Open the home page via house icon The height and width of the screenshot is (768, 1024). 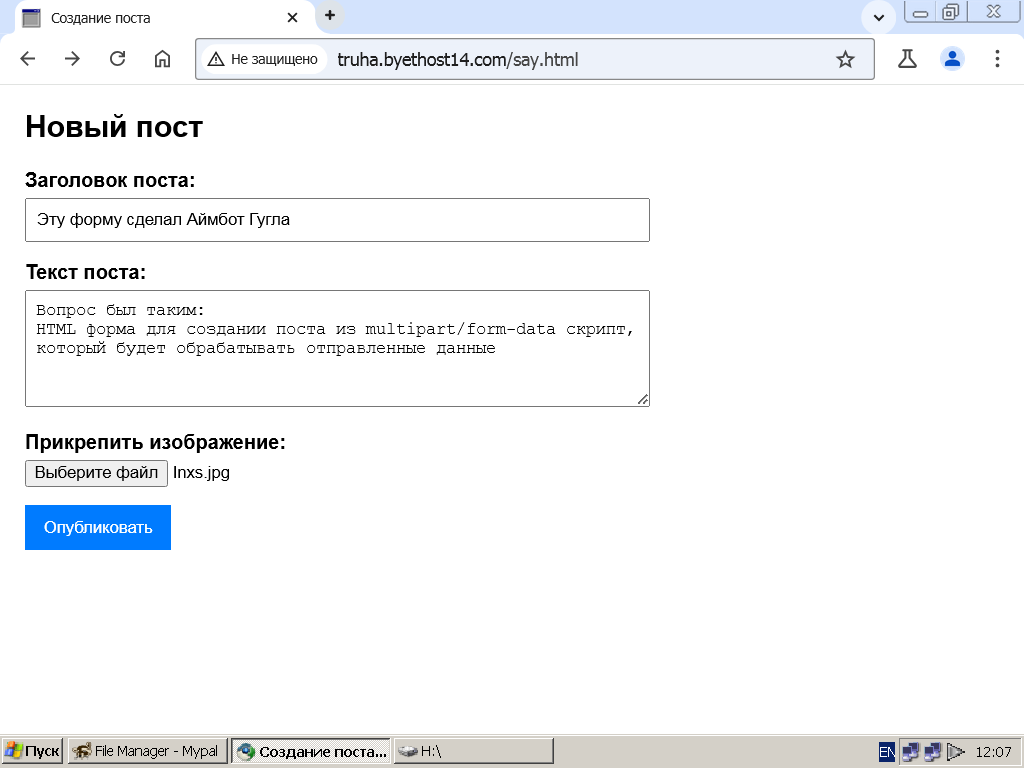coord(162,59)
